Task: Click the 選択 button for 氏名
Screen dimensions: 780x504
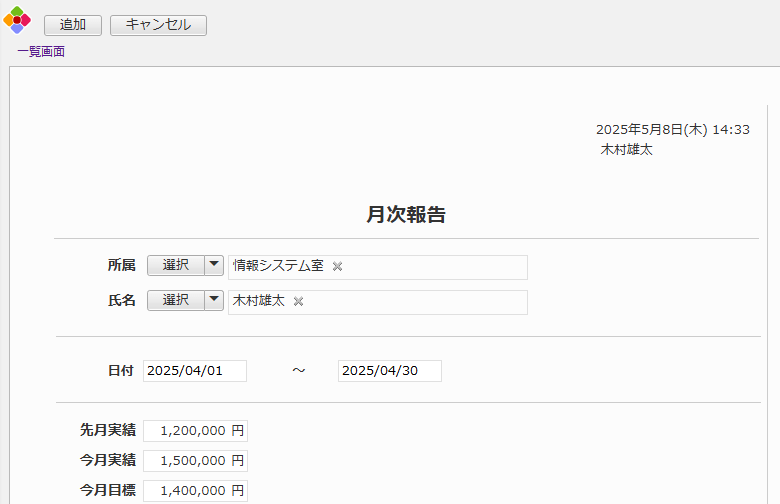Action: click(x=176, y=300)
